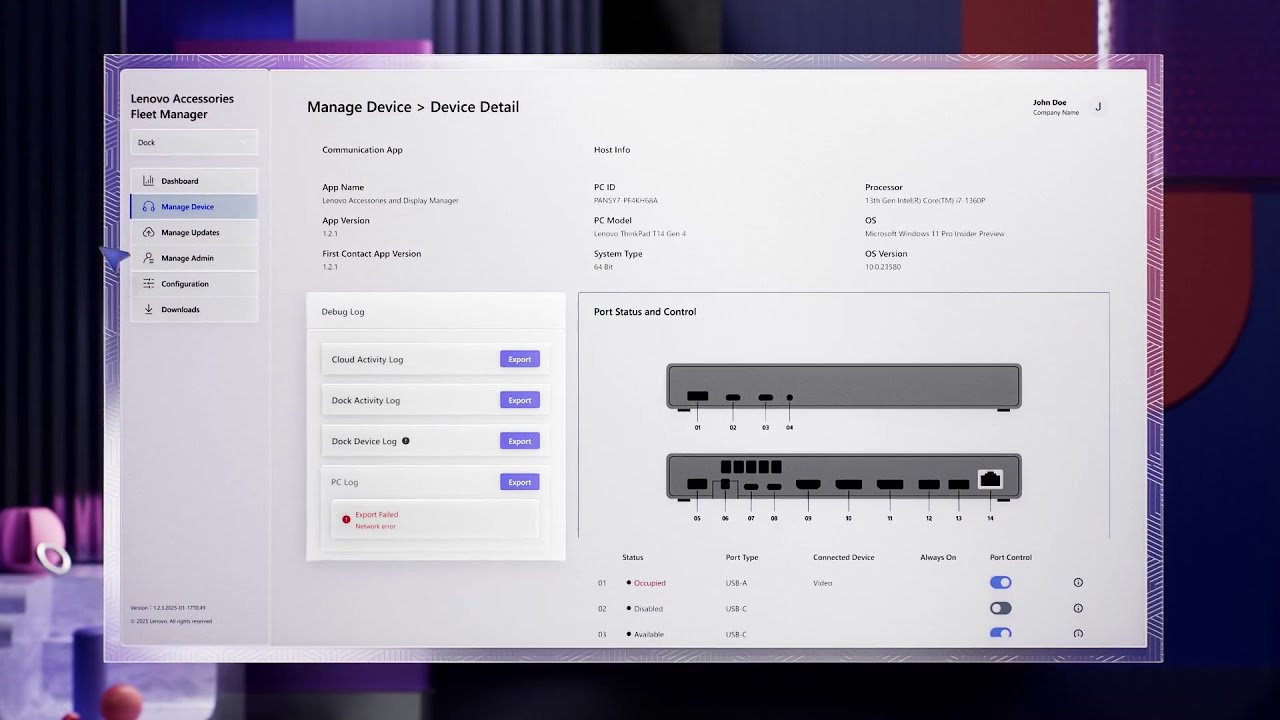This screenshot has width=1280, height=720.
Task: Open the Downloads menu item
Action: (x=194, y=309)
